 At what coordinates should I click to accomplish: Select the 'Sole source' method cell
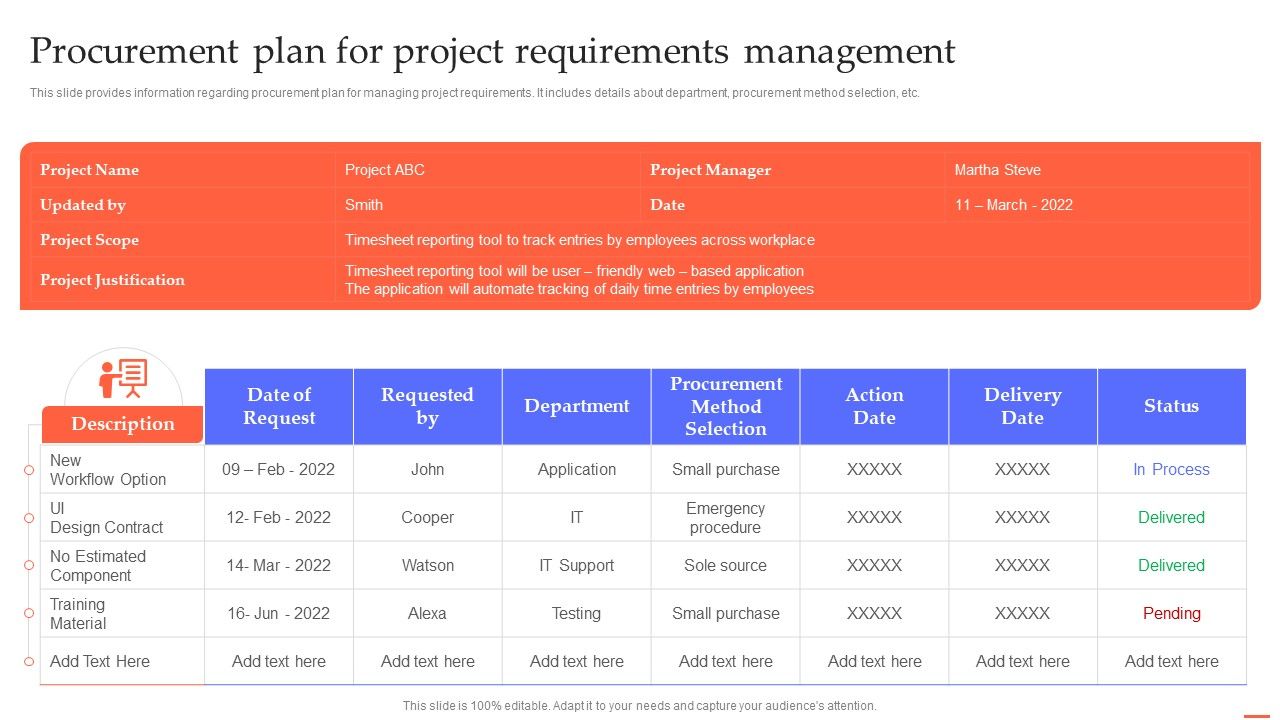pyautogui.click(x=726, y=565)
